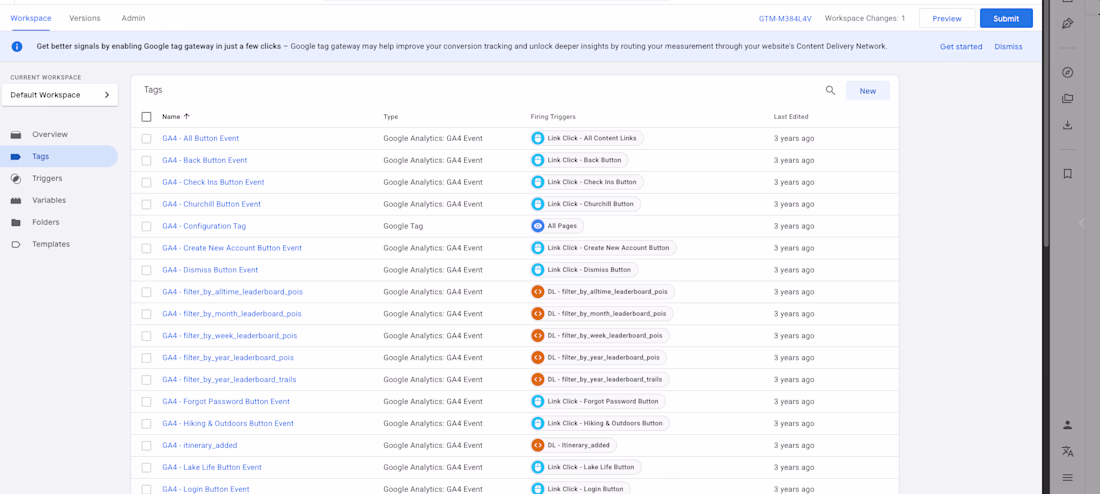Image resolution: width=1100 pixels, height=494 pixels.
Task: Click the person account icon in right panel
Action: (1068, 425)
